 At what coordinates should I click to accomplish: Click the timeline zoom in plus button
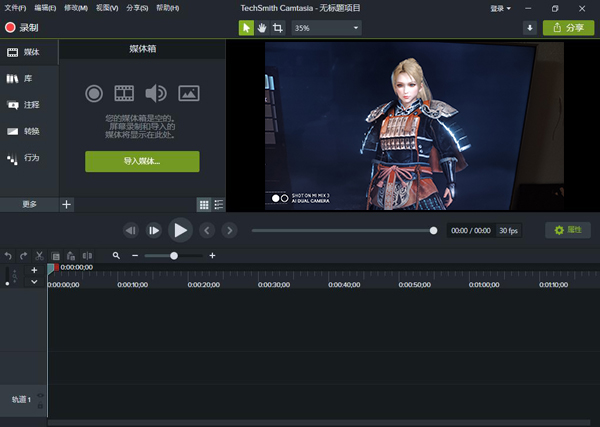212,256
